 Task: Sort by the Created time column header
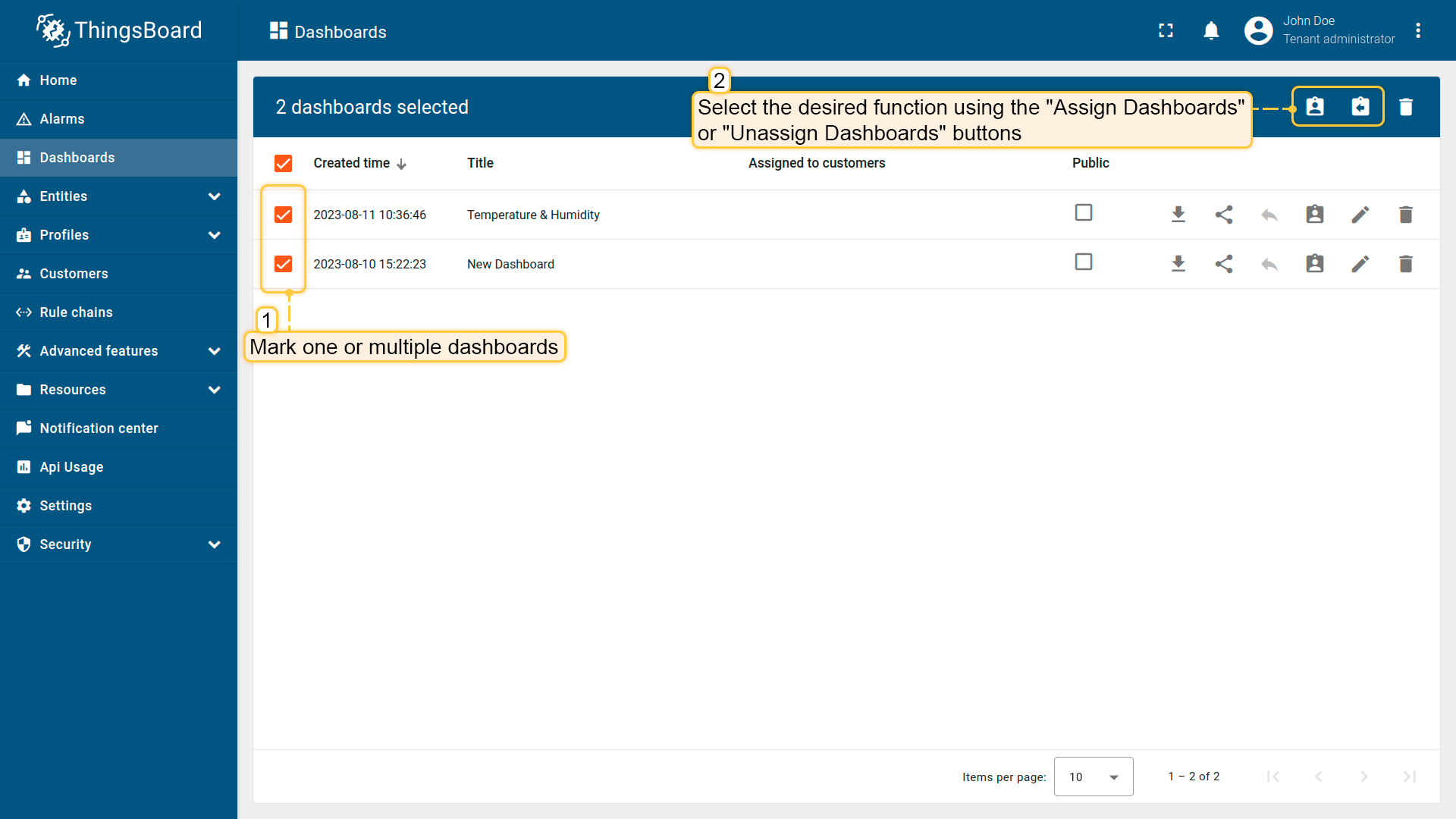pyautogui.click(x=352, y=163)
